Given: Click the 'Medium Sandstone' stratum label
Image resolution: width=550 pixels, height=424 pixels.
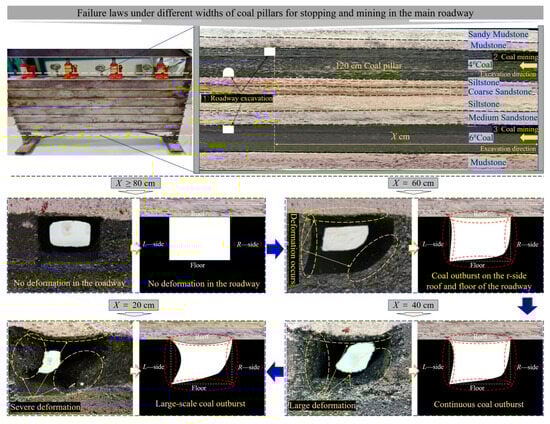Looking at the screenshot, I should [x=503, y=117].
